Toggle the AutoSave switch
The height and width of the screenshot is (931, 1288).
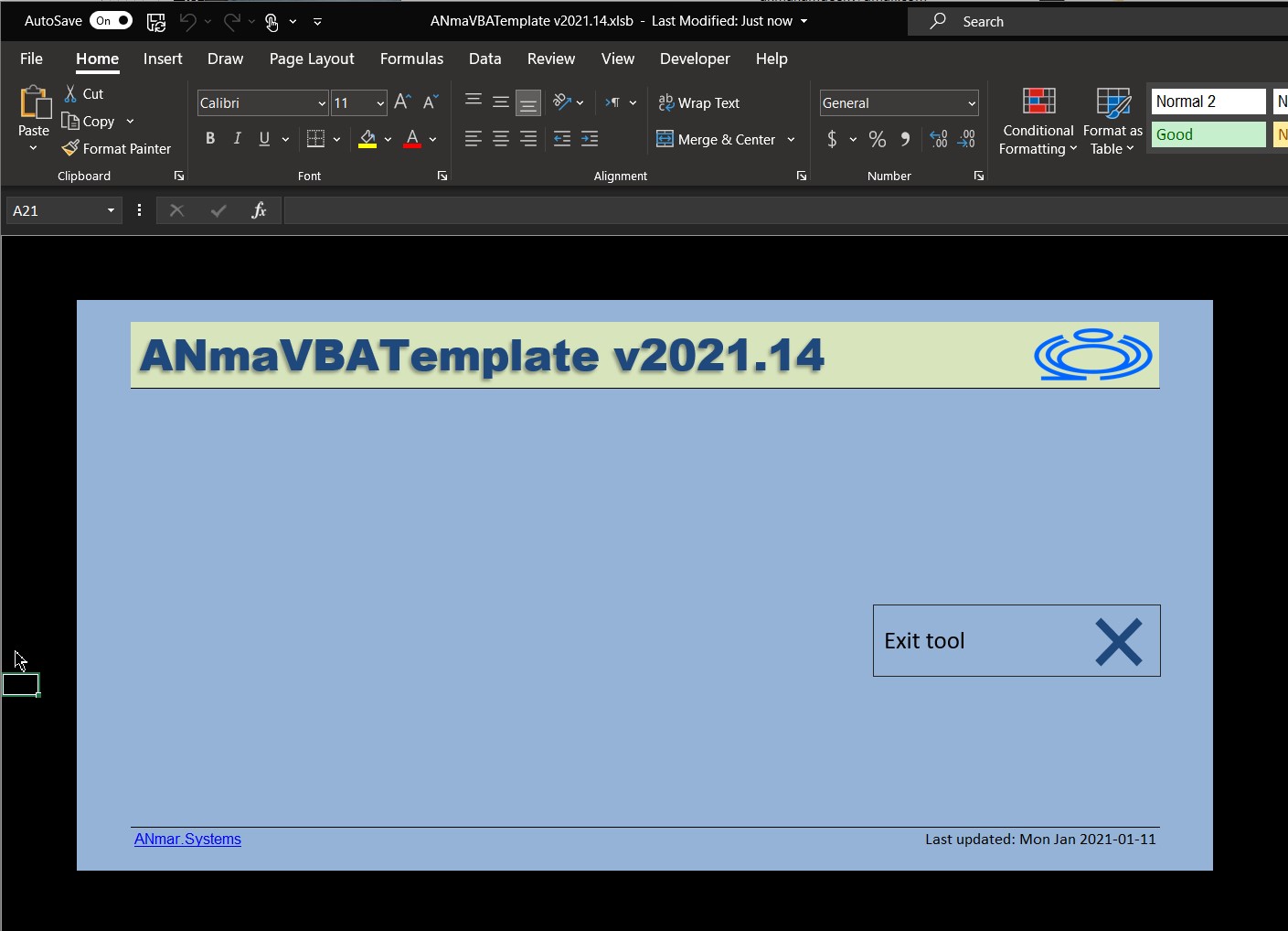(112, 20)
